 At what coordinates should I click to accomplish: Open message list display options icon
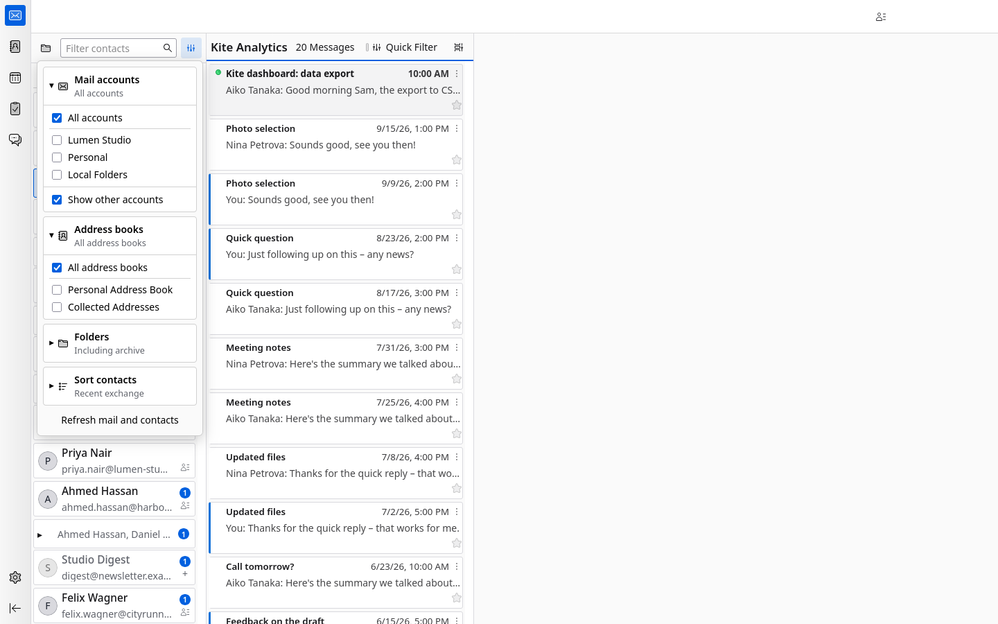(458, 47)
